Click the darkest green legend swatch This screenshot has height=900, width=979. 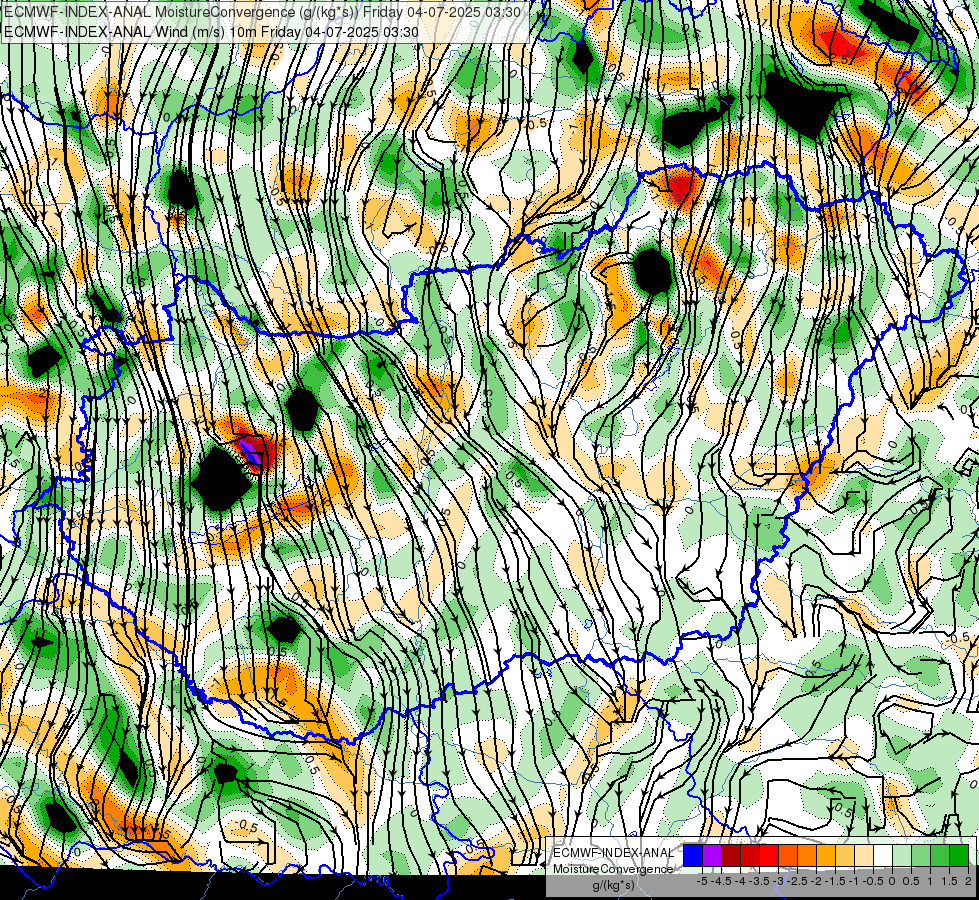click(959, 855)
